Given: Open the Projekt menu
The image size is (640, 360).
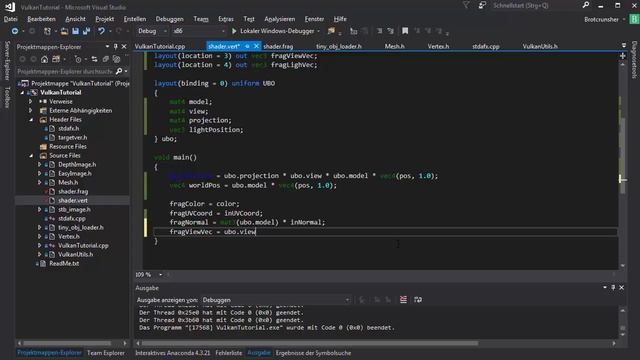Looking at the screenshot, I should [104, 19].
